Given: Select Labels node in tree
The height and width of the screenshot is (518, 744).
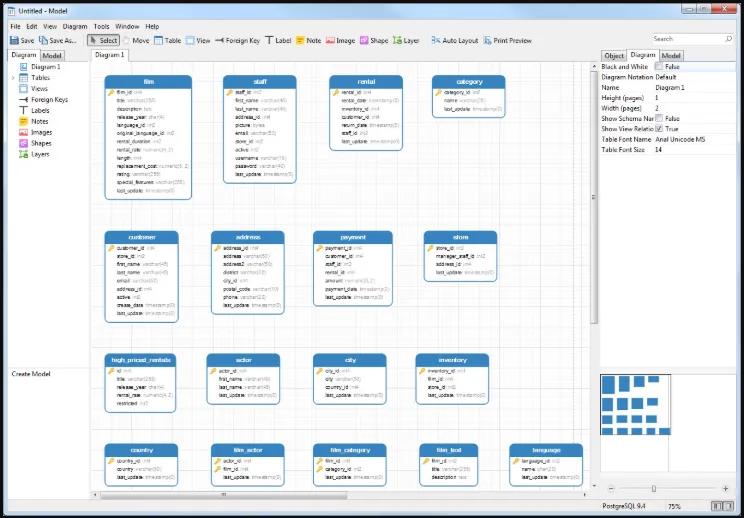Looking at the screenshot, I should [x=34, y=111].
